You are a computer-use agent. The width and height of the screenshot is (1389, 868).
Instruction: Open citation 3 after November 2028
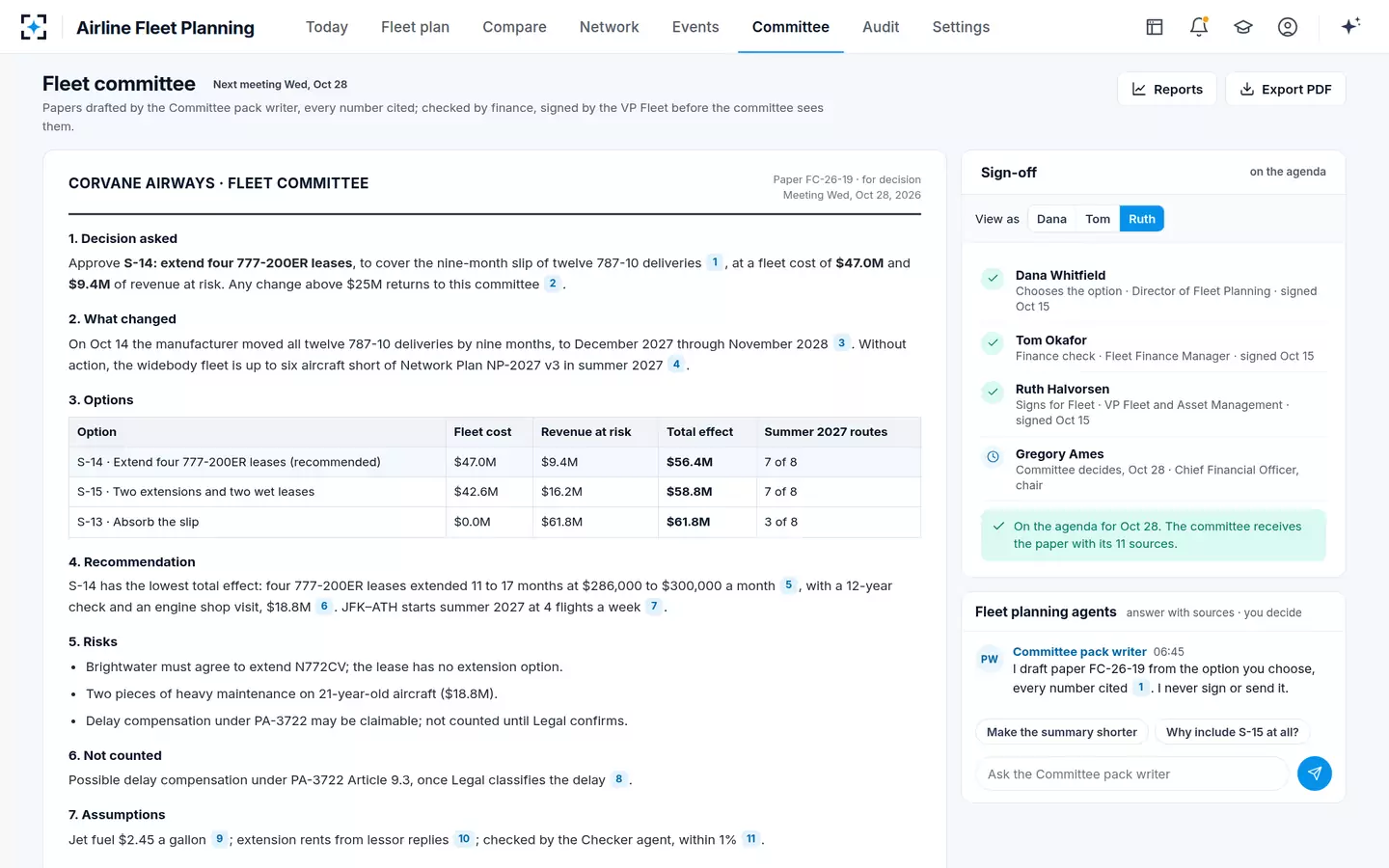click(x=841, y=343)
